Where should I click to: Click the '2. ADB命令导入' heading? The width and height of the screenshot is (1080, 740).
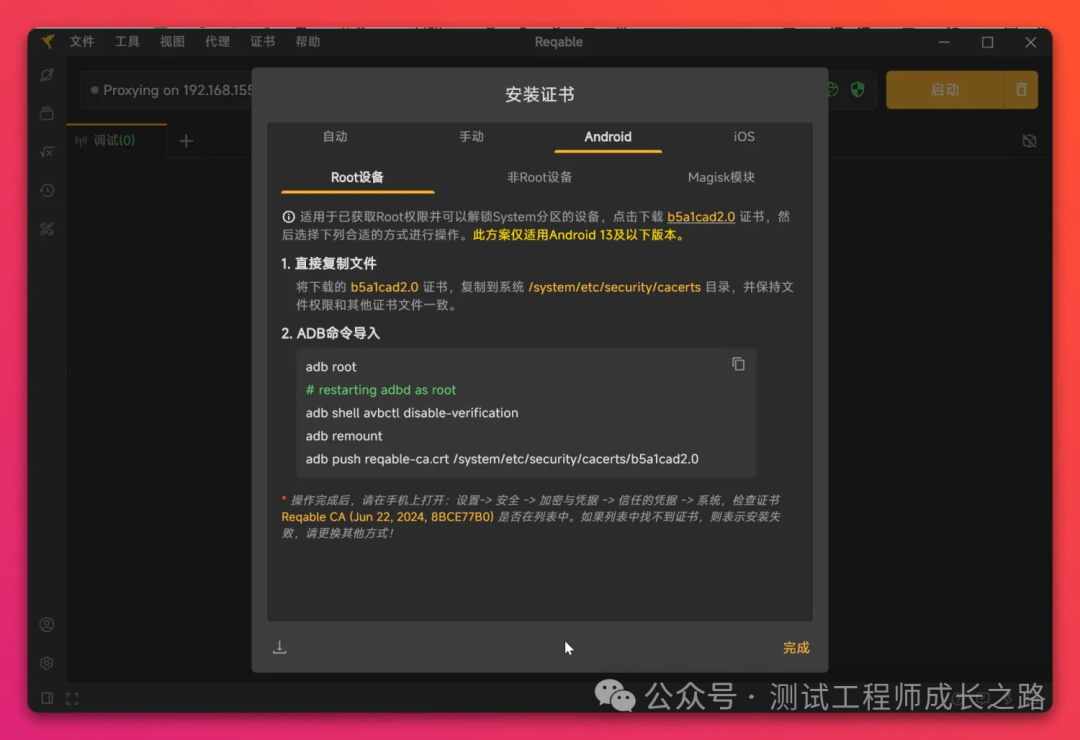click(331, 333)
